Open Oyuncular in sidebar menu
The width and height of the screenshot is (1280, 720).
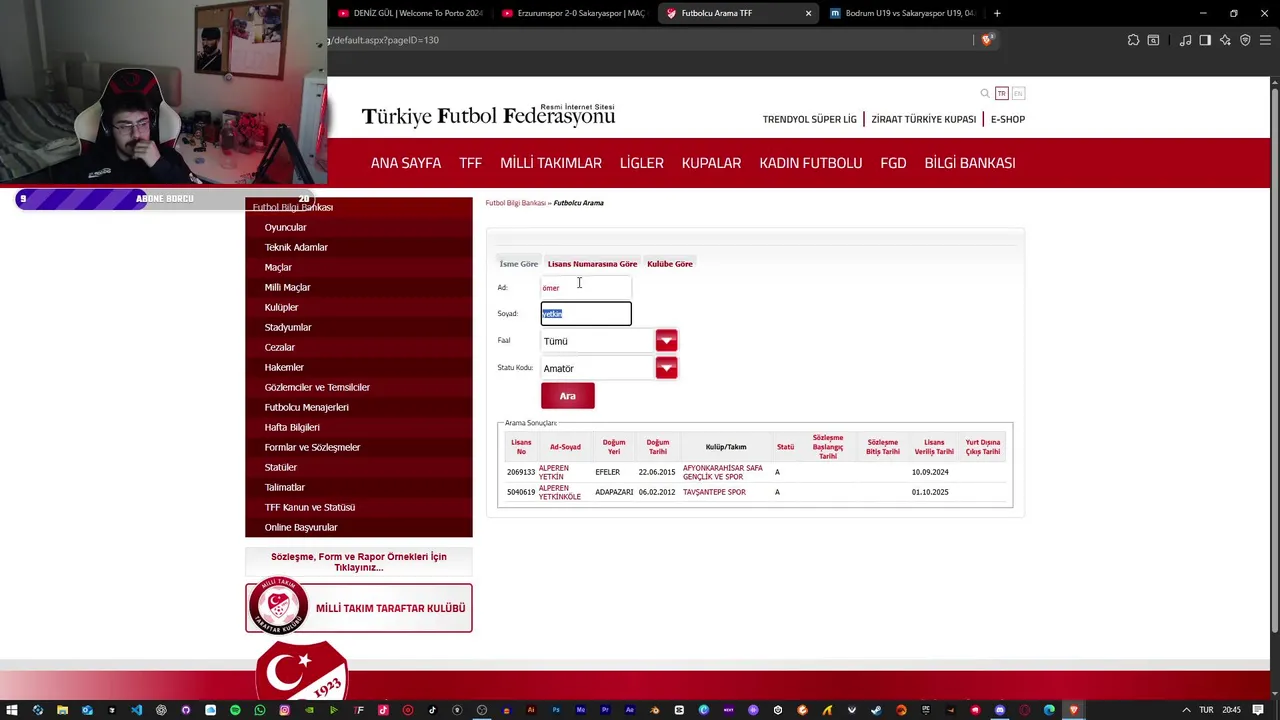tap(286, 227)
